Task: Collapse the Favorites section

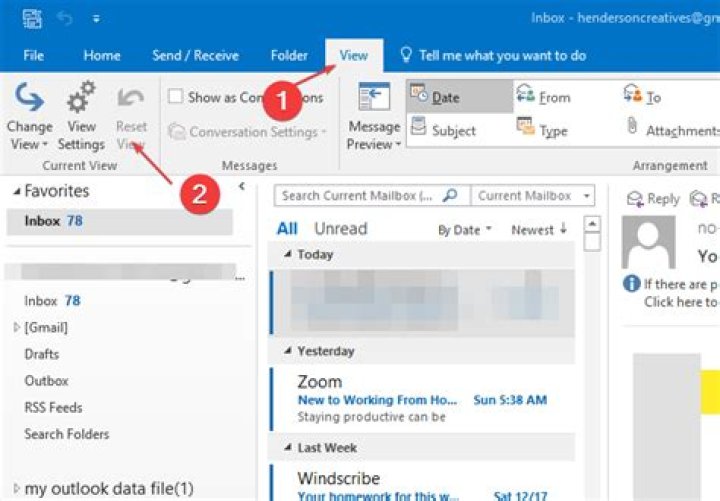Action: [15, 191]
